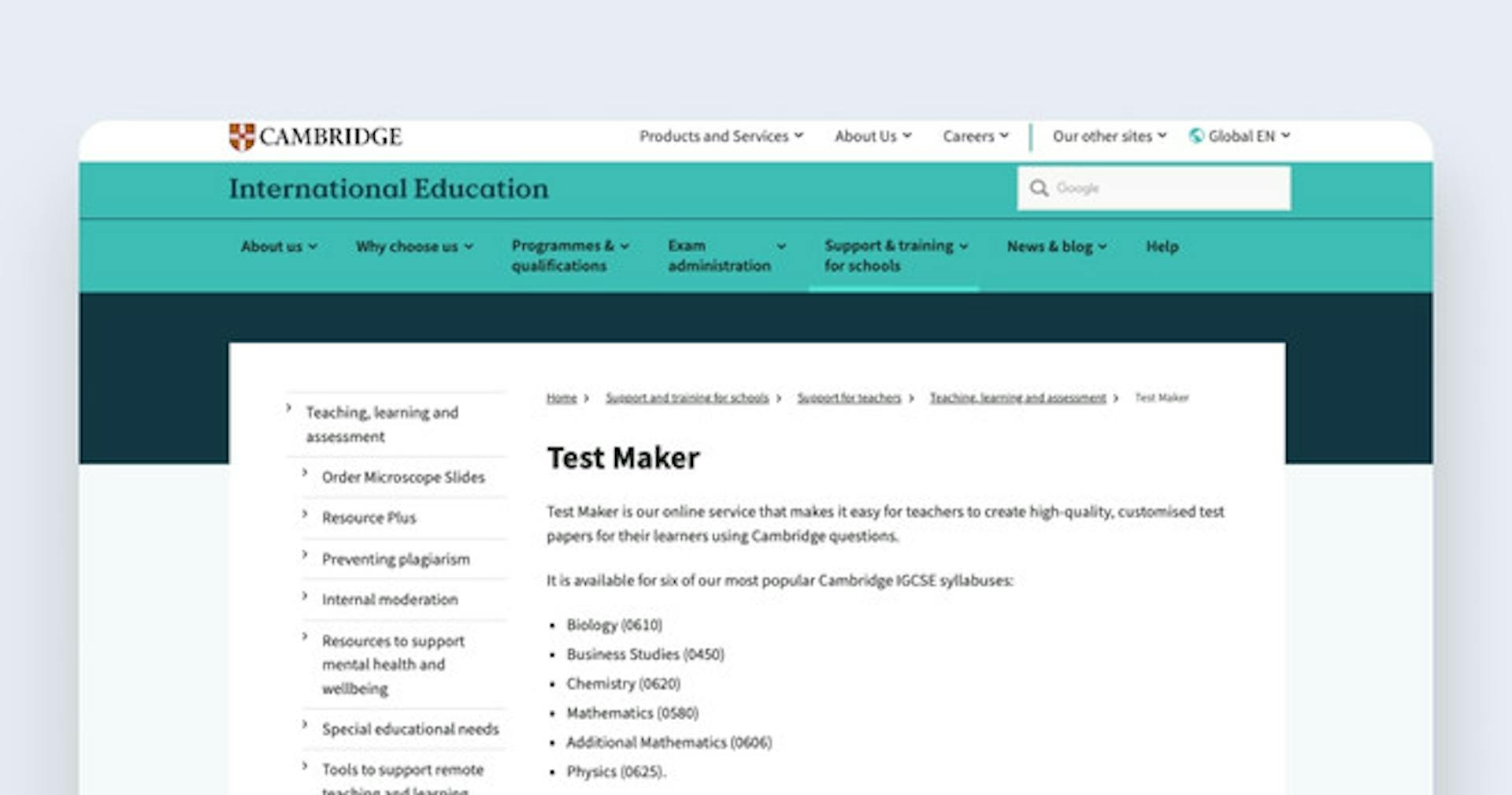Click the International Education title

point(389,189)
